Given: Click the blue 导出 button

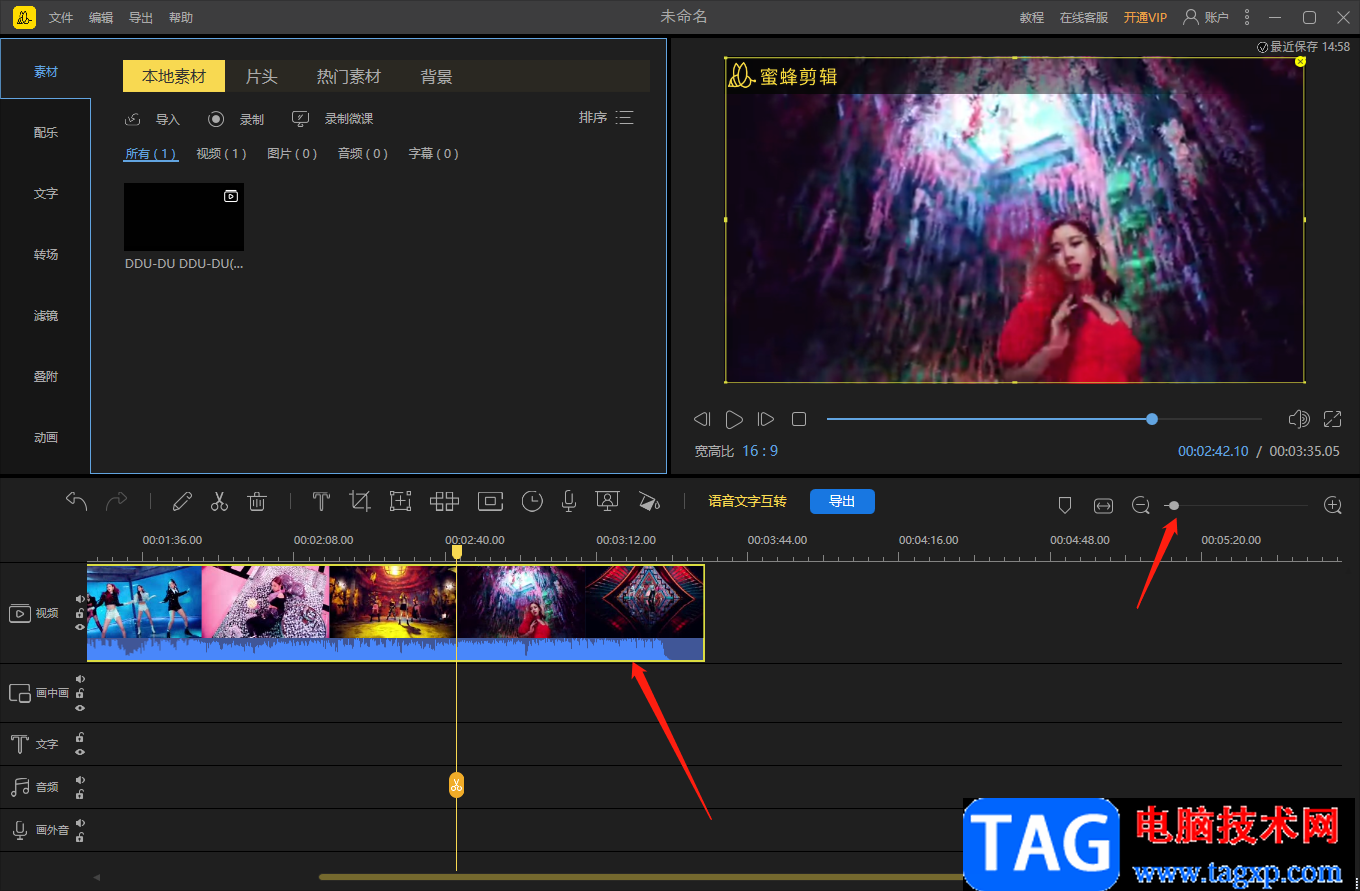Looking at the screenshot, I should point(842,502).
